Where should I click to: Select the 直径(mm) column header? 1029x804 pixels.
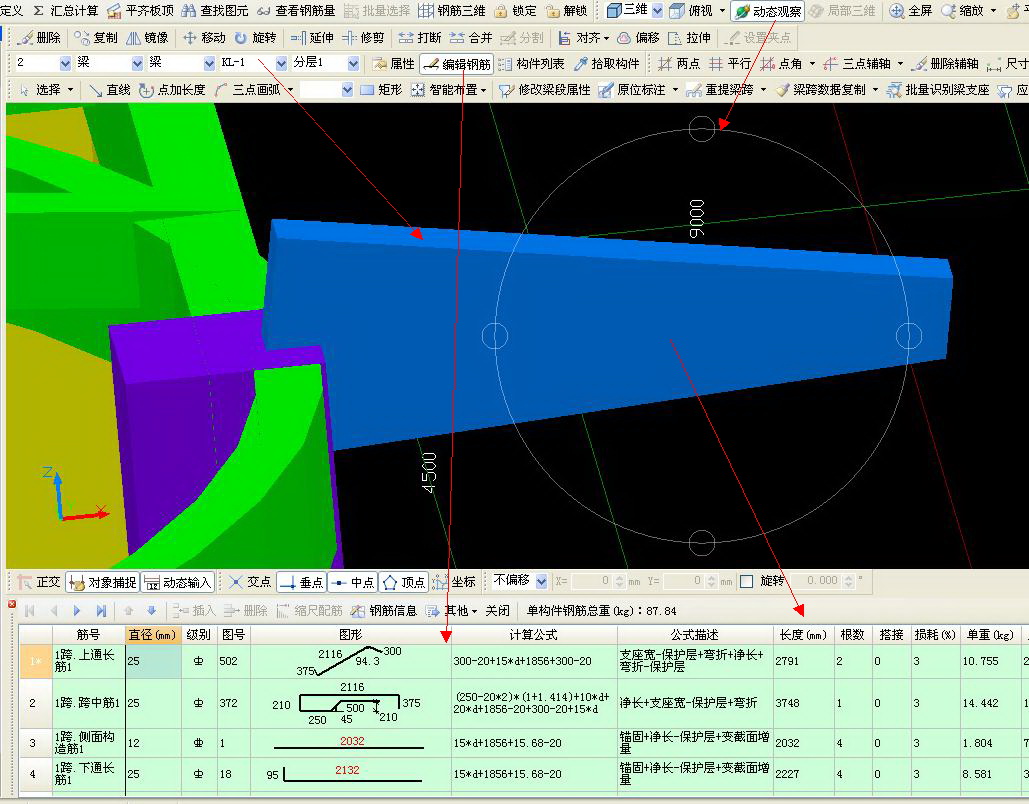(x=152, y=635)
